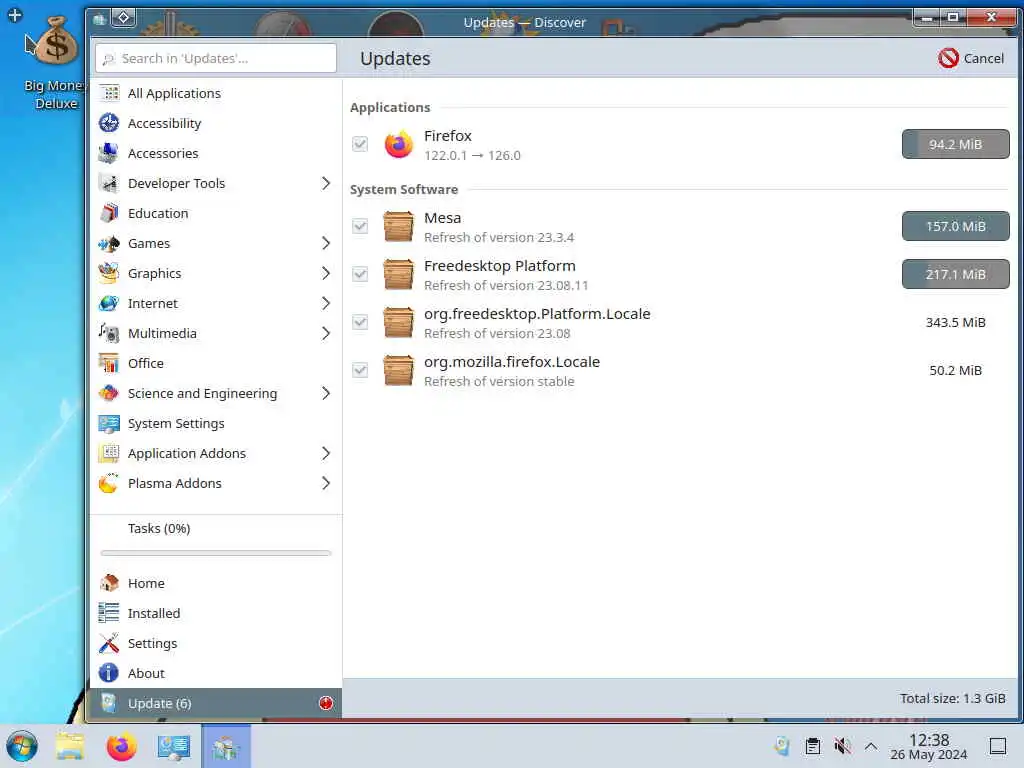Expand Science and Engineering arrow
This screenshot has width=1024, height=768.
coord(326,393)
